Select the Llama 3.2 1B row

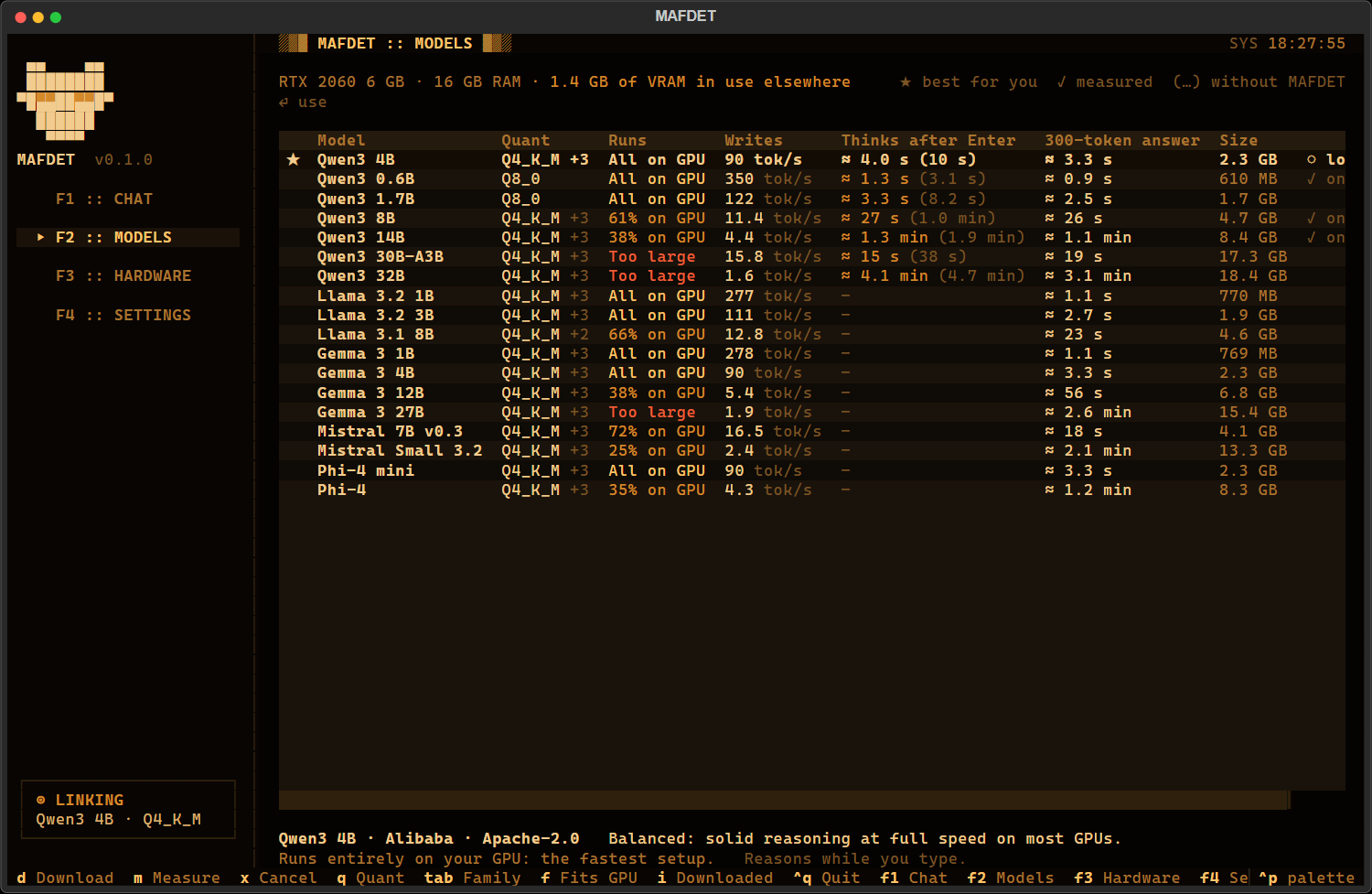tap(812, 296)
